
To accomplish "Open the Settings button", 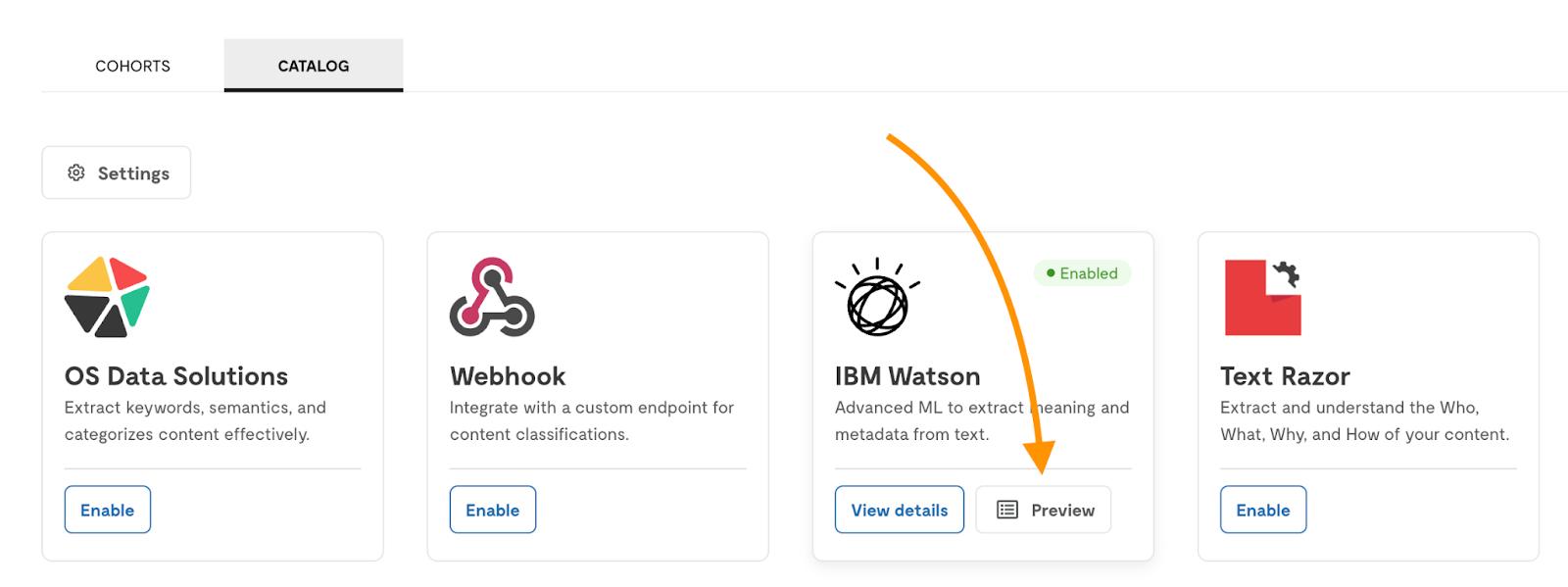I will 117,172.
